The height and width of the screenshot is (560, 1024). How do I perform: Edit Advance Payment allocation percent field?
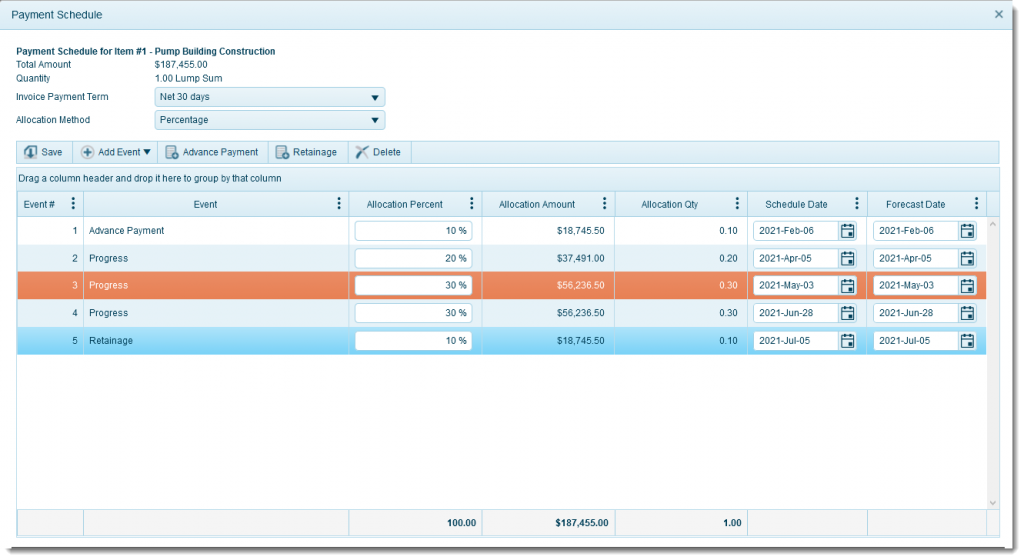tap(413, 230)
